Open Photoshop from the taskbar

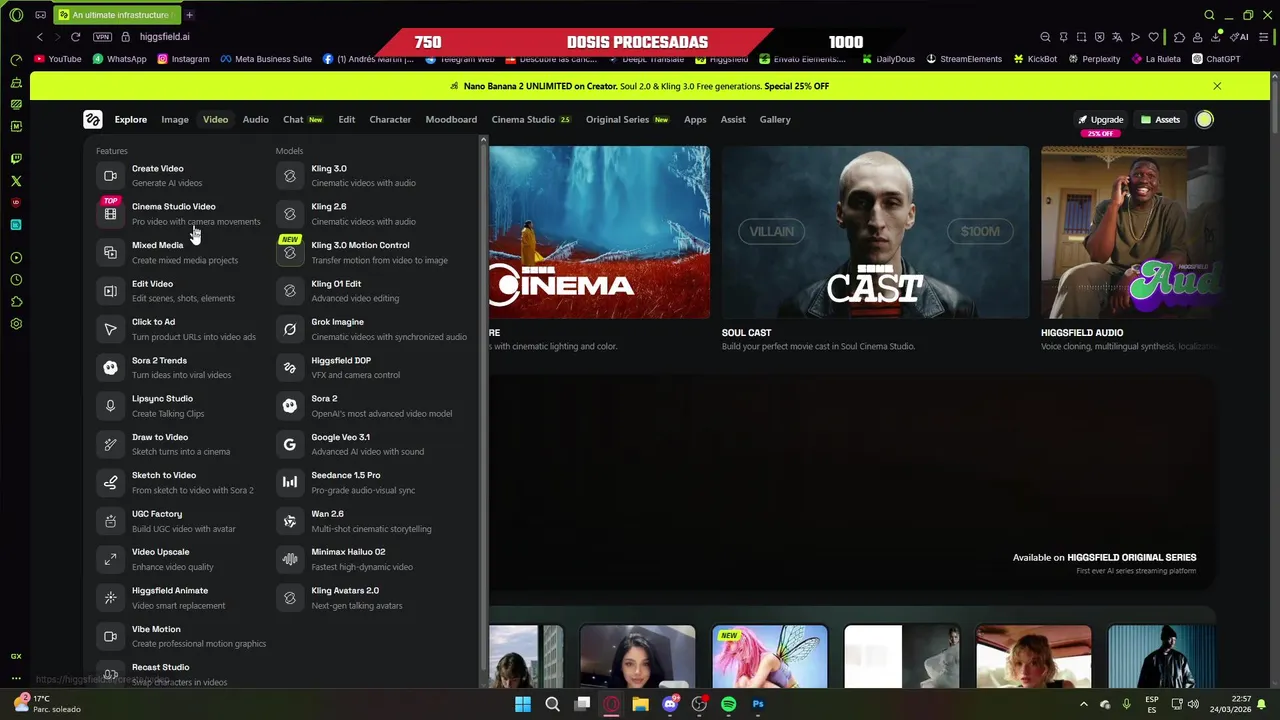pyautogui.click(x=758, y=704)
